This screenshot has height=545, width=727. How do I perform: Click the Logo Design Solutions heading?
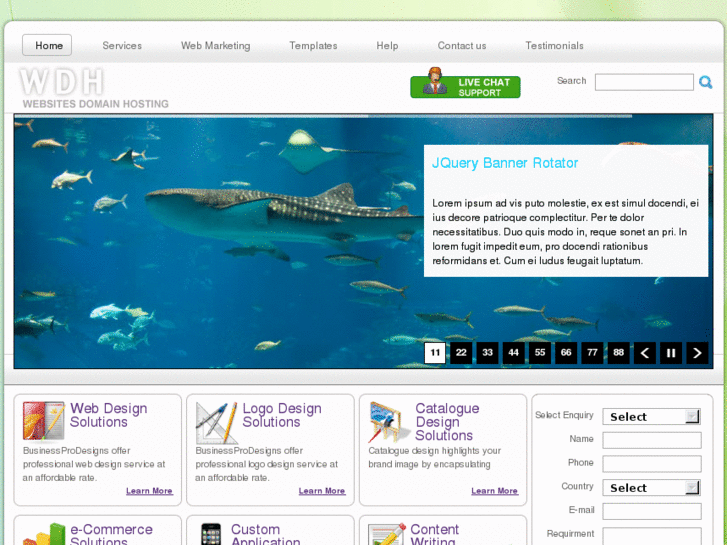[282, 415]
